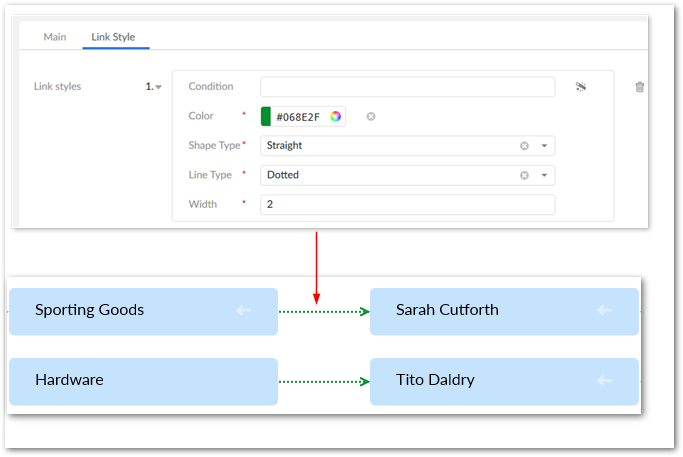The width and height of the screenshot is (683, 457).
Task: Clear the Shape Type selection
Action: (524, 146)
